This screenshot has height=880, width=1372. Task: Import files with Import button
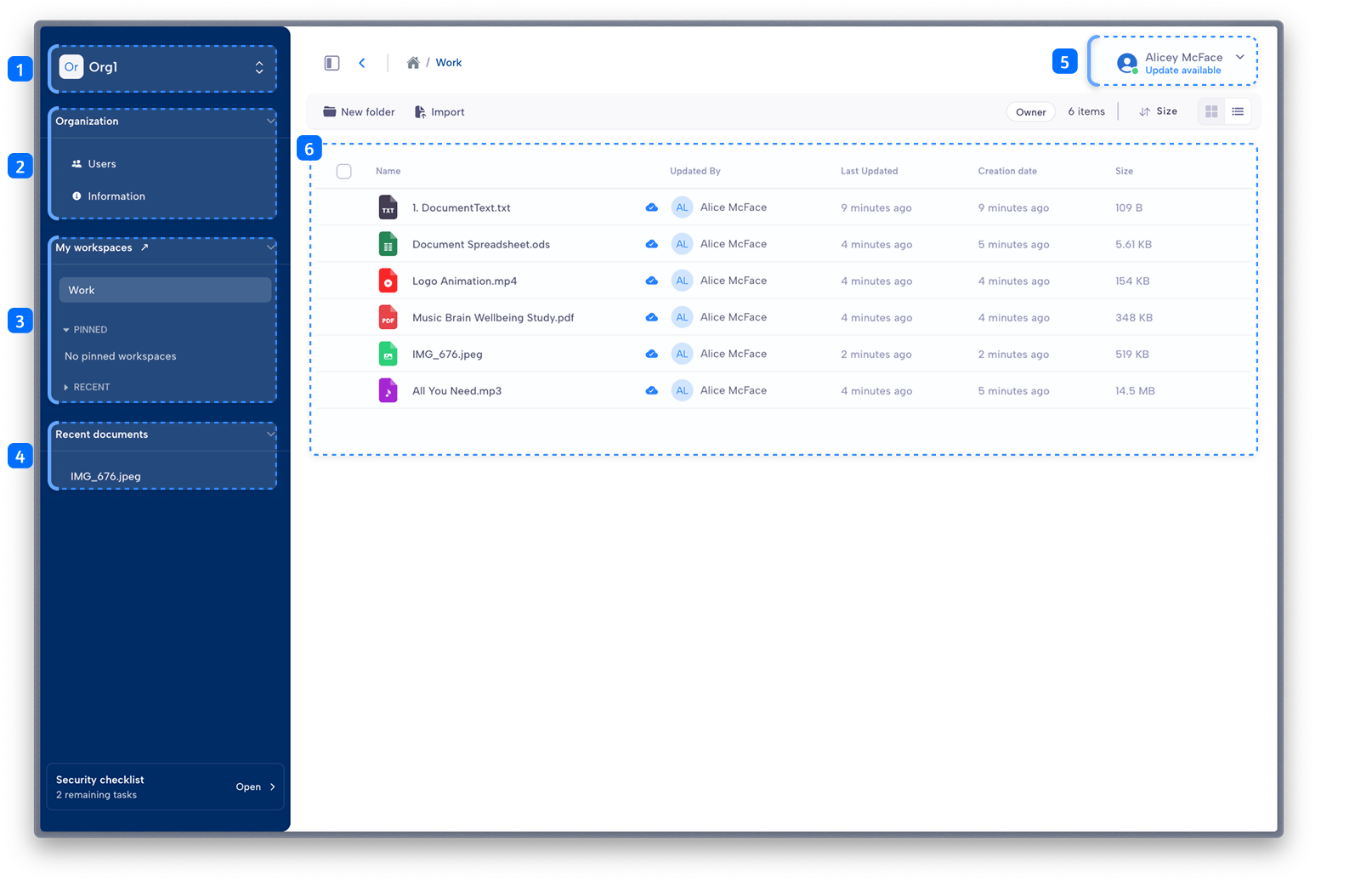click(439, 112)
